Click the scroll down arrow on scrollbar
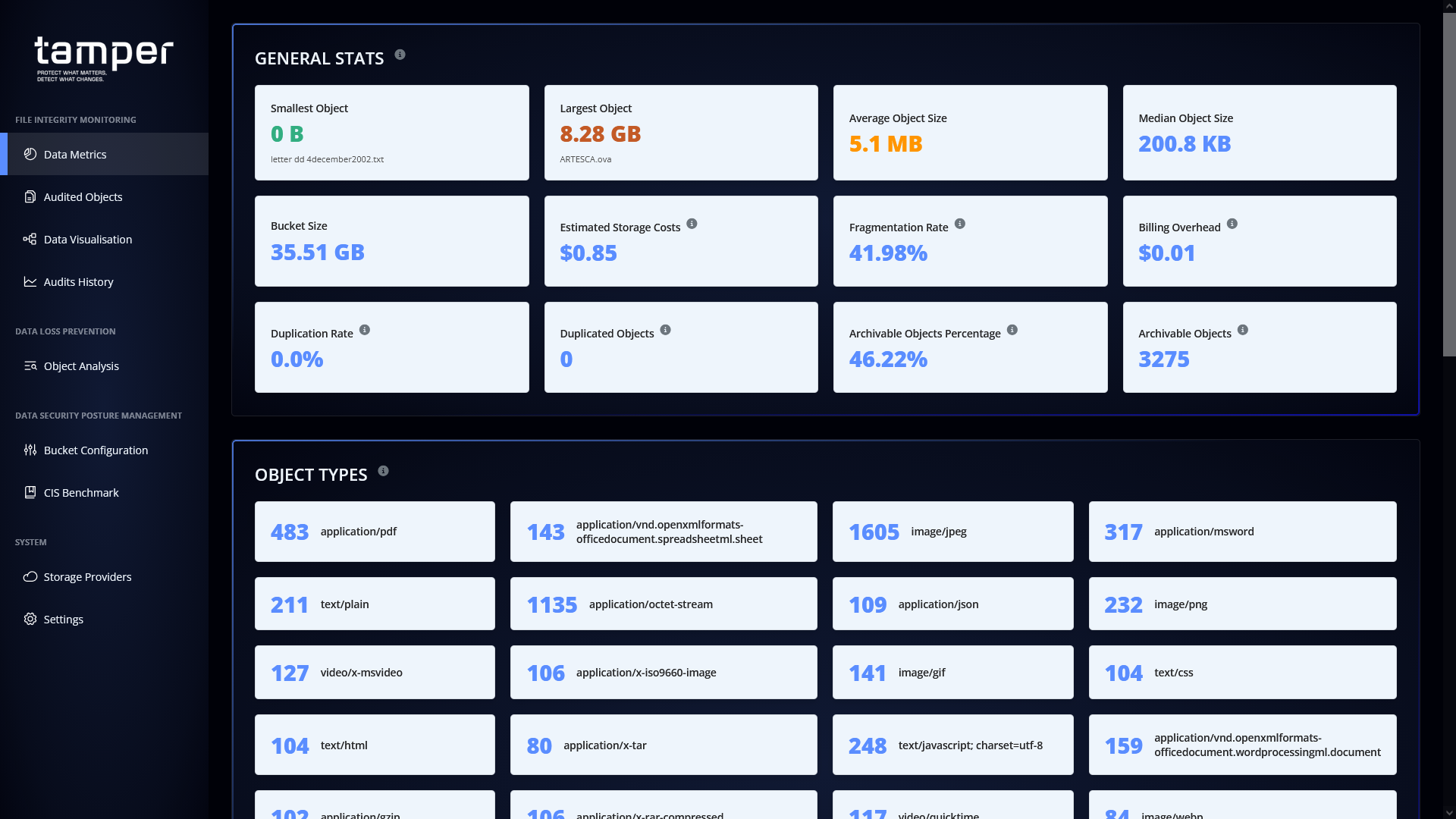 click(x=1448, y=812)
